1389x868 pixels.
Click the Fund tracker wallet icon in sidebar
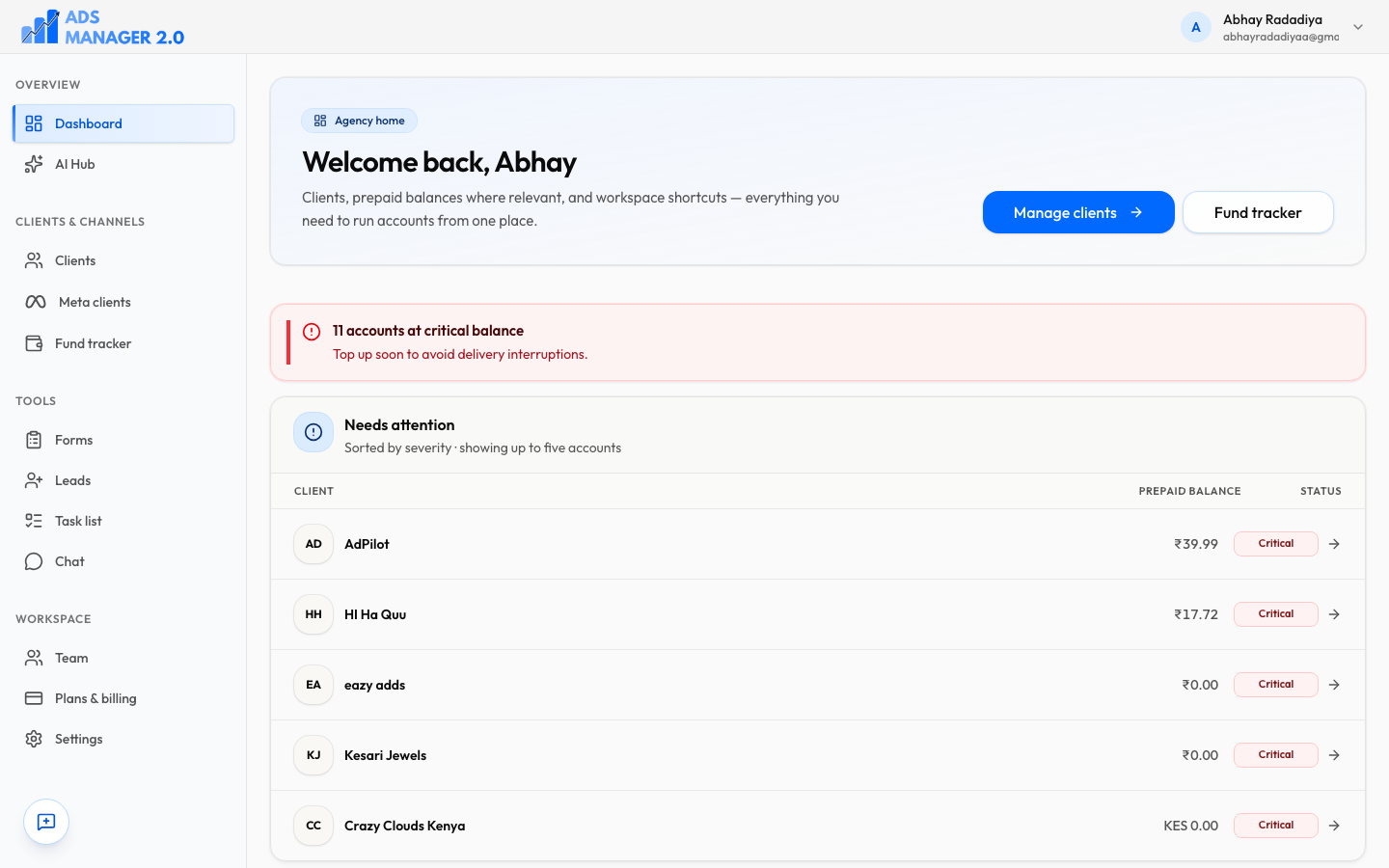(34, 343)
